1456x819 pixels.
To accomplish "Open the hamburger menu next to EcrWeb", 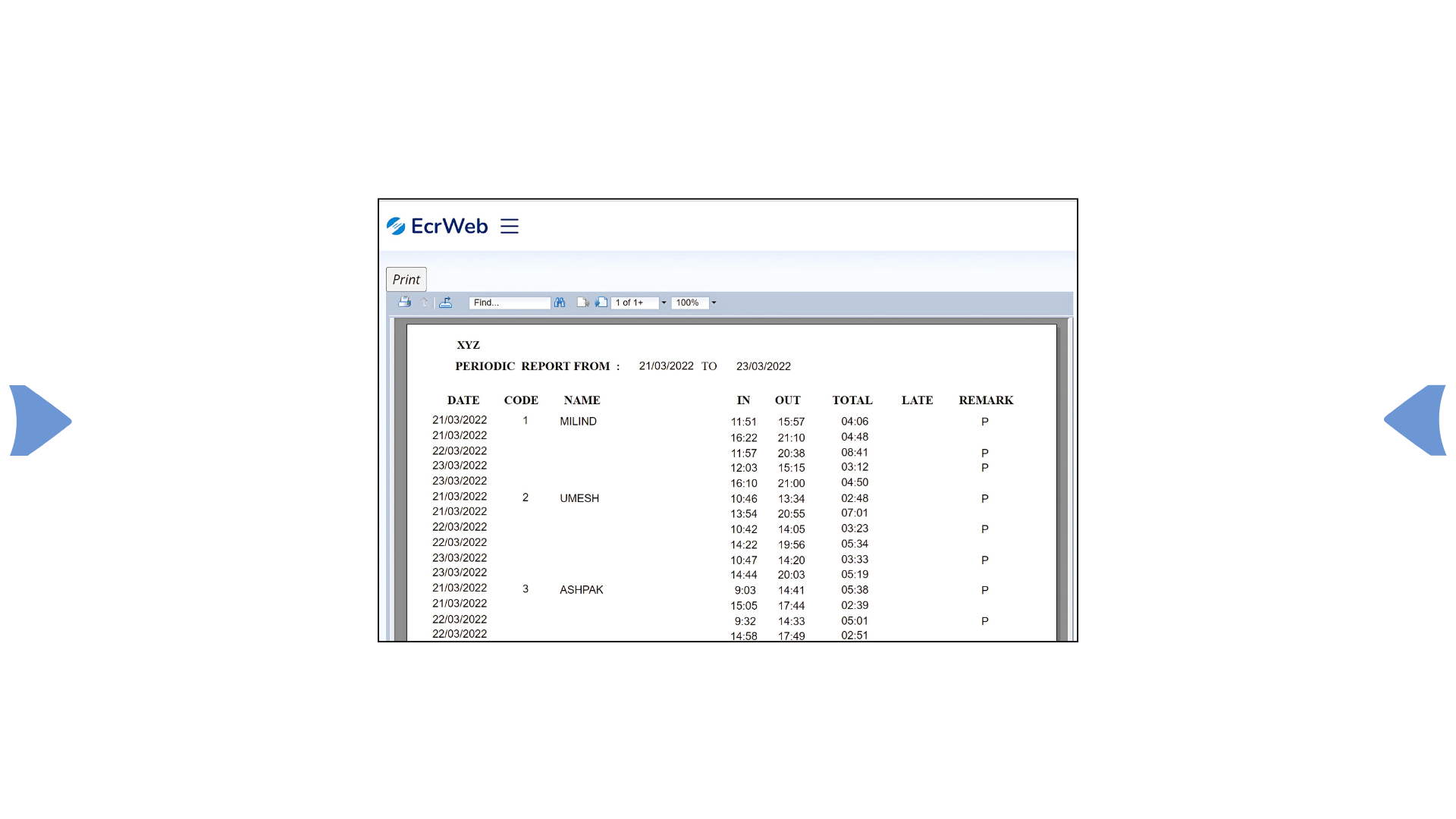I will click(510, 226).
